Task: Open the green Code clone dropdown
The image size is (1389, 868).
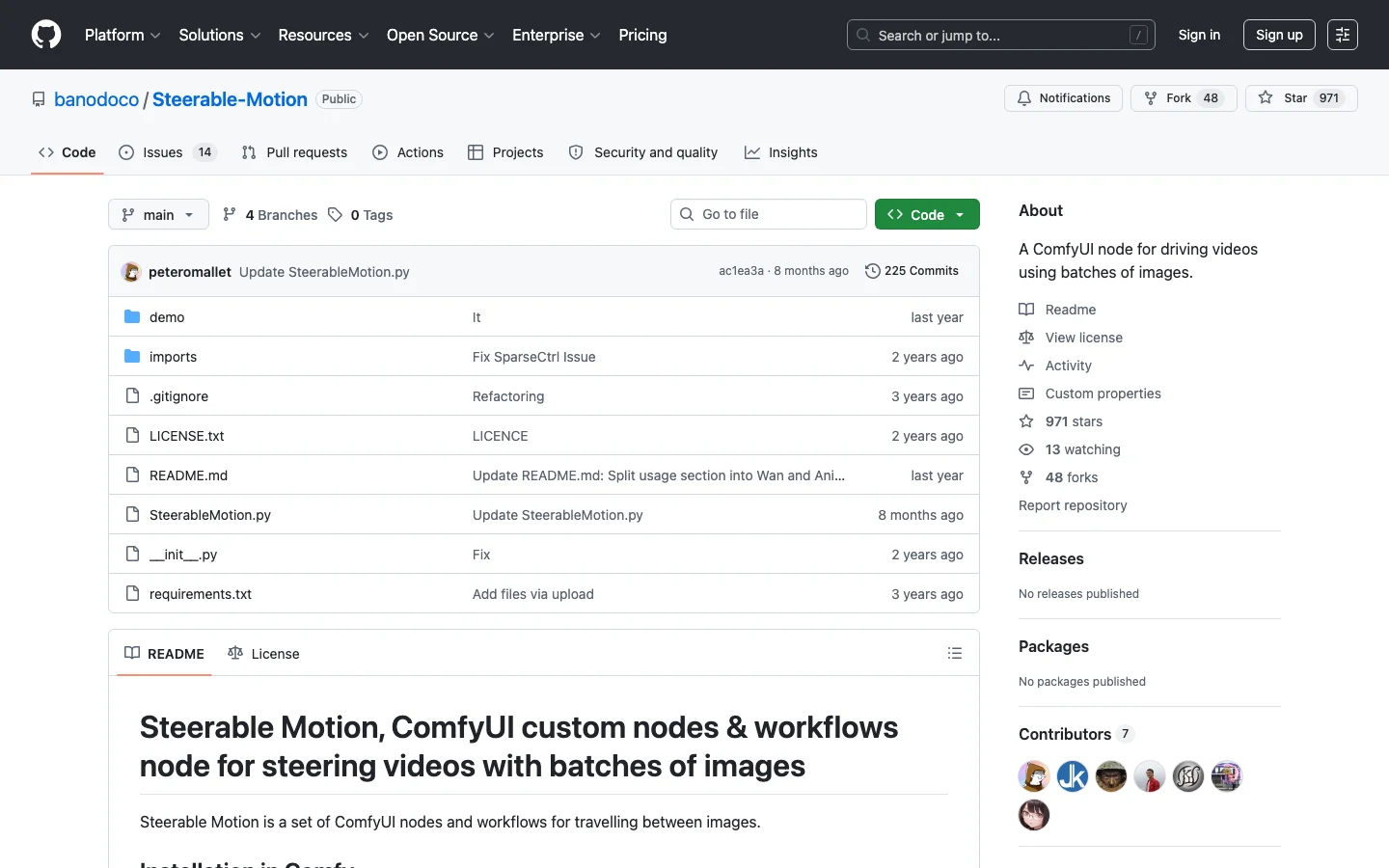Action: tap(927, 214)
